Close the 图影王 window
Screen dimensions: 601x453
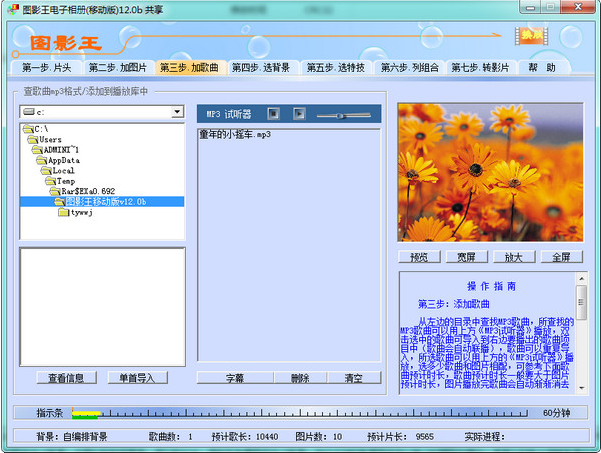(578, 7)
